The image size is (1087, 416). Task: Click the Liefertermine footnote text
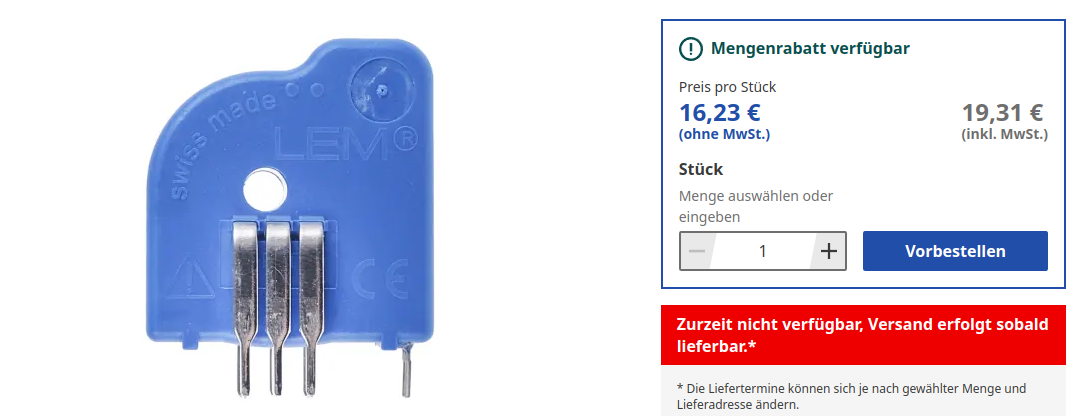[851, 396]
